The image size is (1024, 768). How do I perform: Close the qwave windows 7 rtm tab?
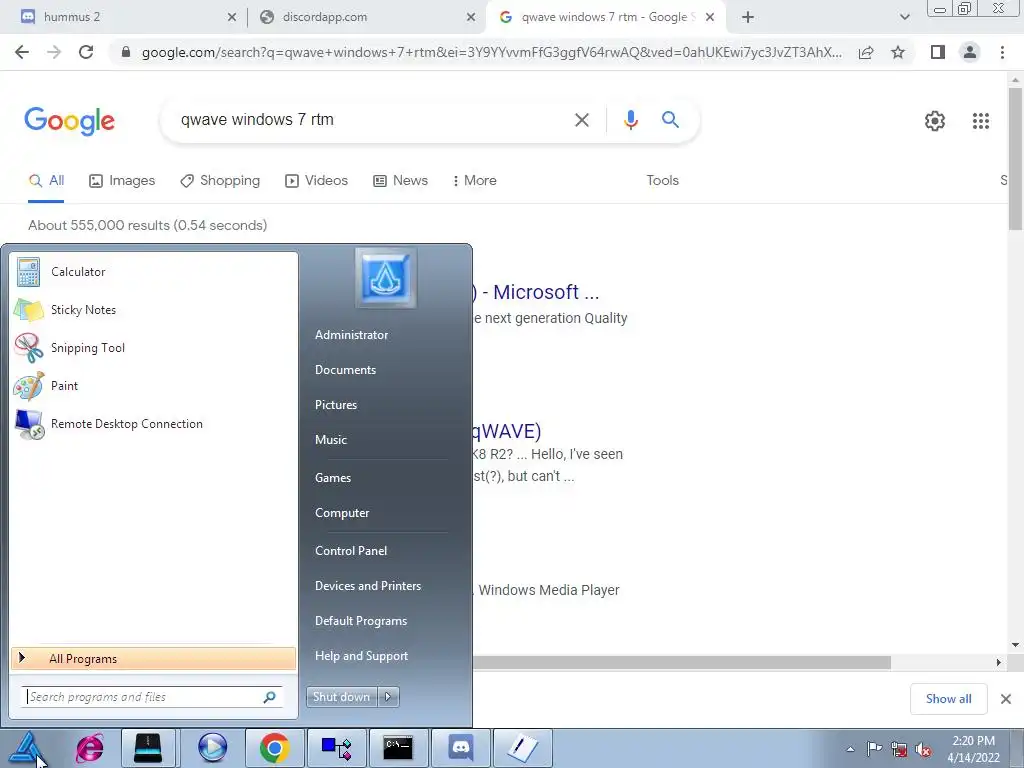click(x=711, y=18)
